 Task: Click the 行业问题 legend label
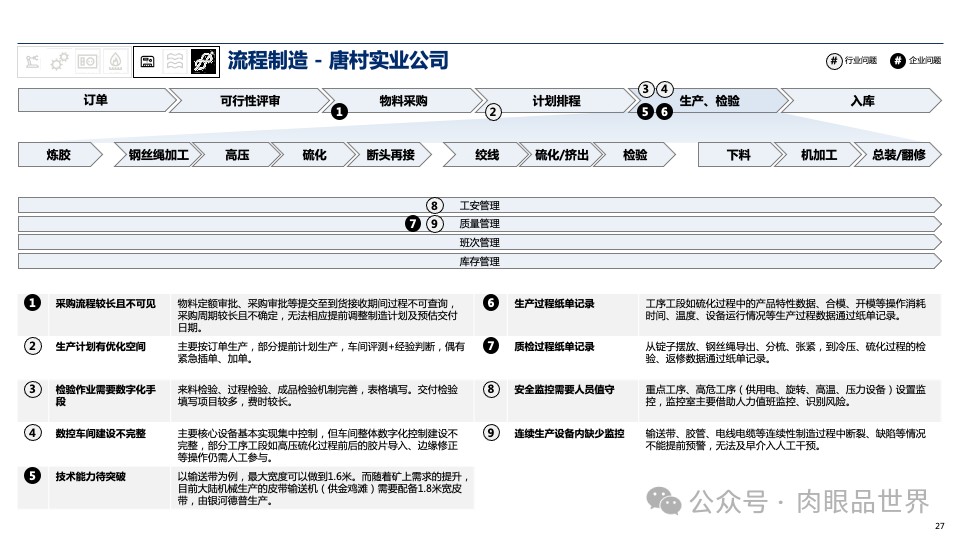[x=861, y=60]
